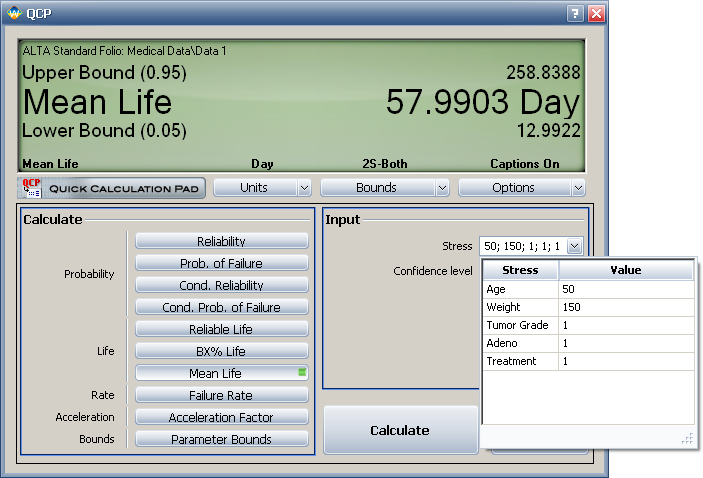Choose the Failure Rate calculation
Viewport: 703px width, 478px height.
(x=222, y=395)
